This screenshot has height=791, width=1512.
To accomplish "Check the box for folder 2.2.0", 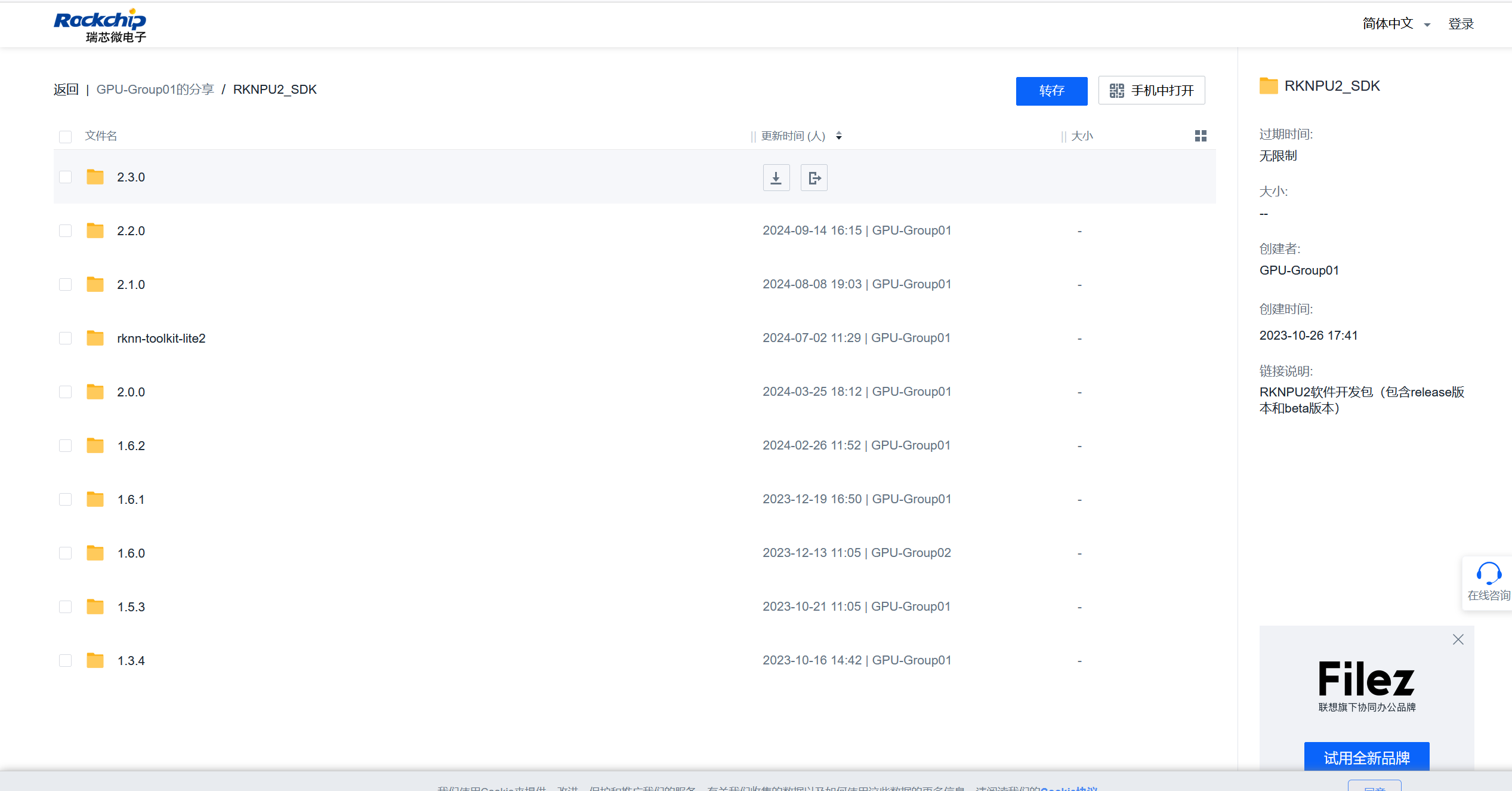I will click(66, 231).
